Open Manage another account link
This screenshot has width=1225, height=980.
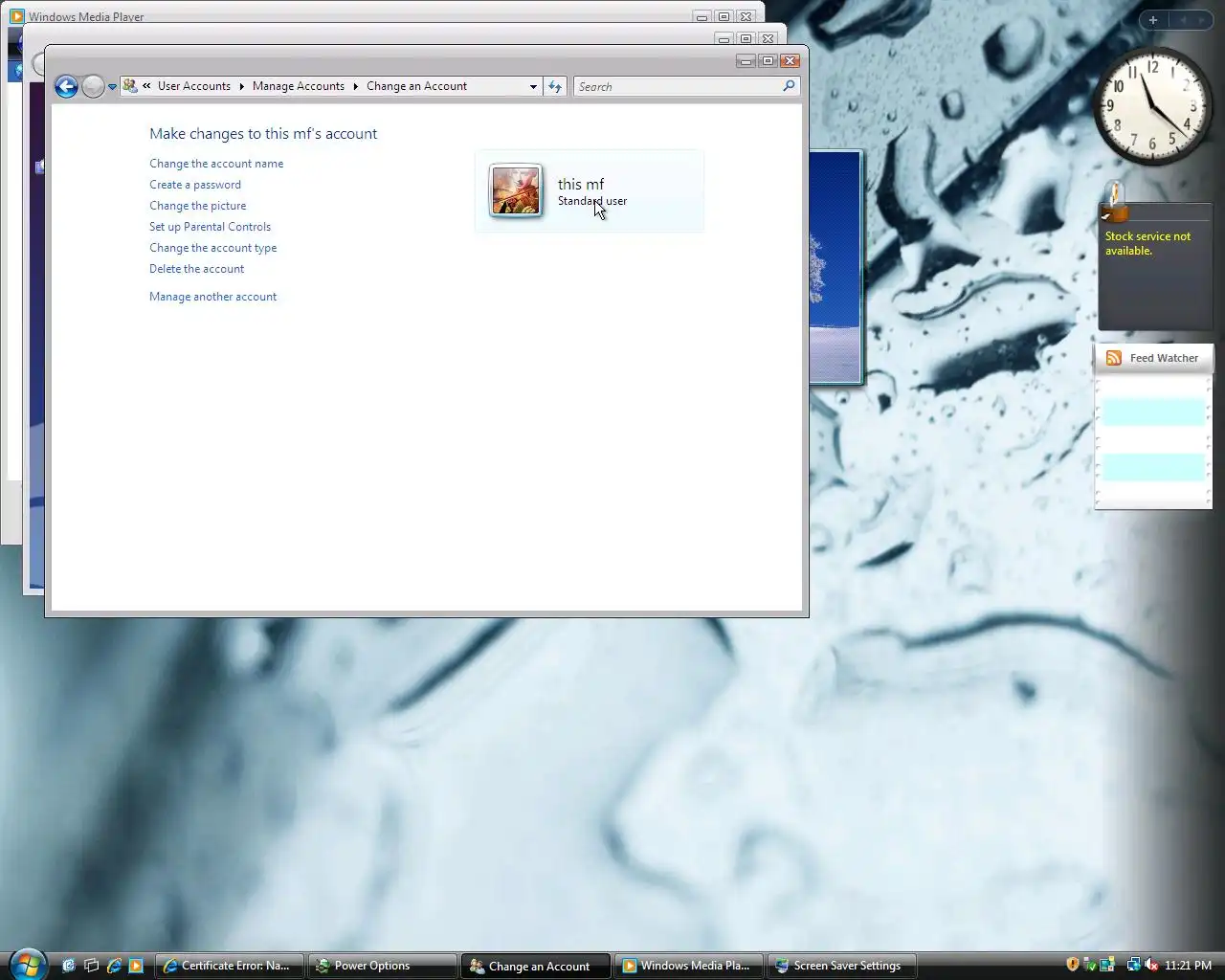tap(213, 297)
